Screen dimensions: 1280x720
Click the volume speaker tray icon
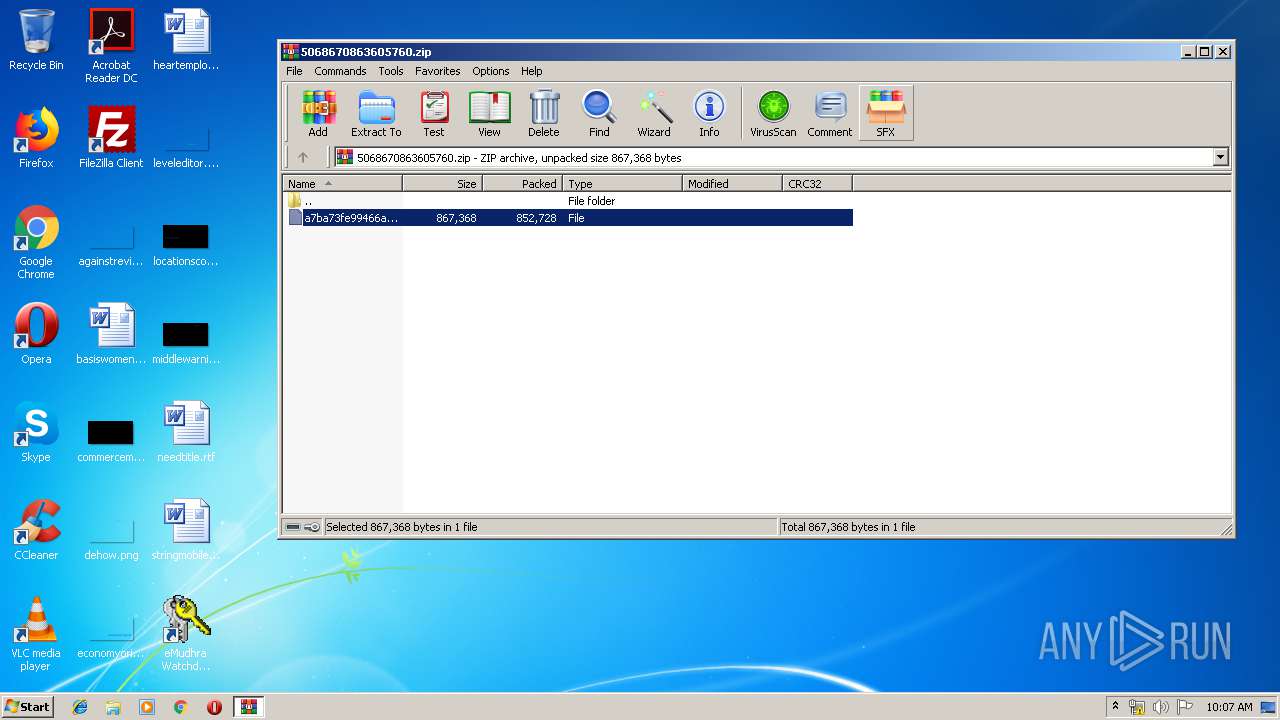click(x=1161, y=707)
